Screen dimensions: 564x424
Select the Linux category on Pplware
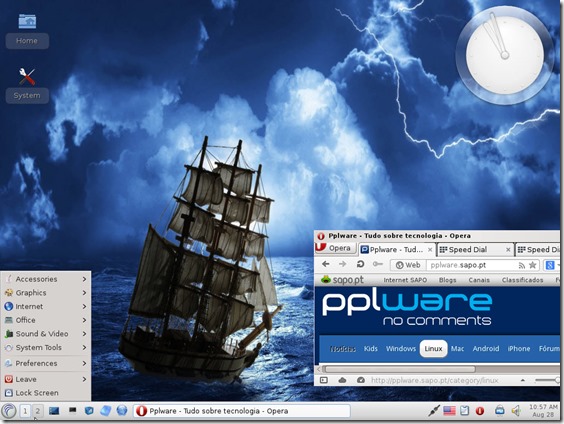click(433, 348)
